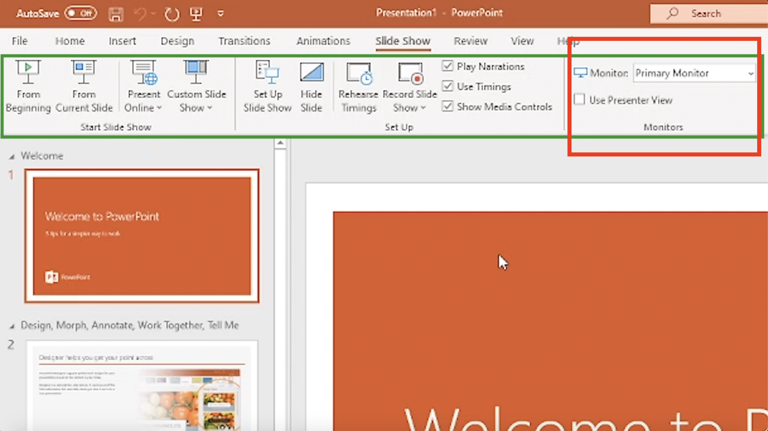Expand Record Slide Show dropdown arrow

point(423,108)
